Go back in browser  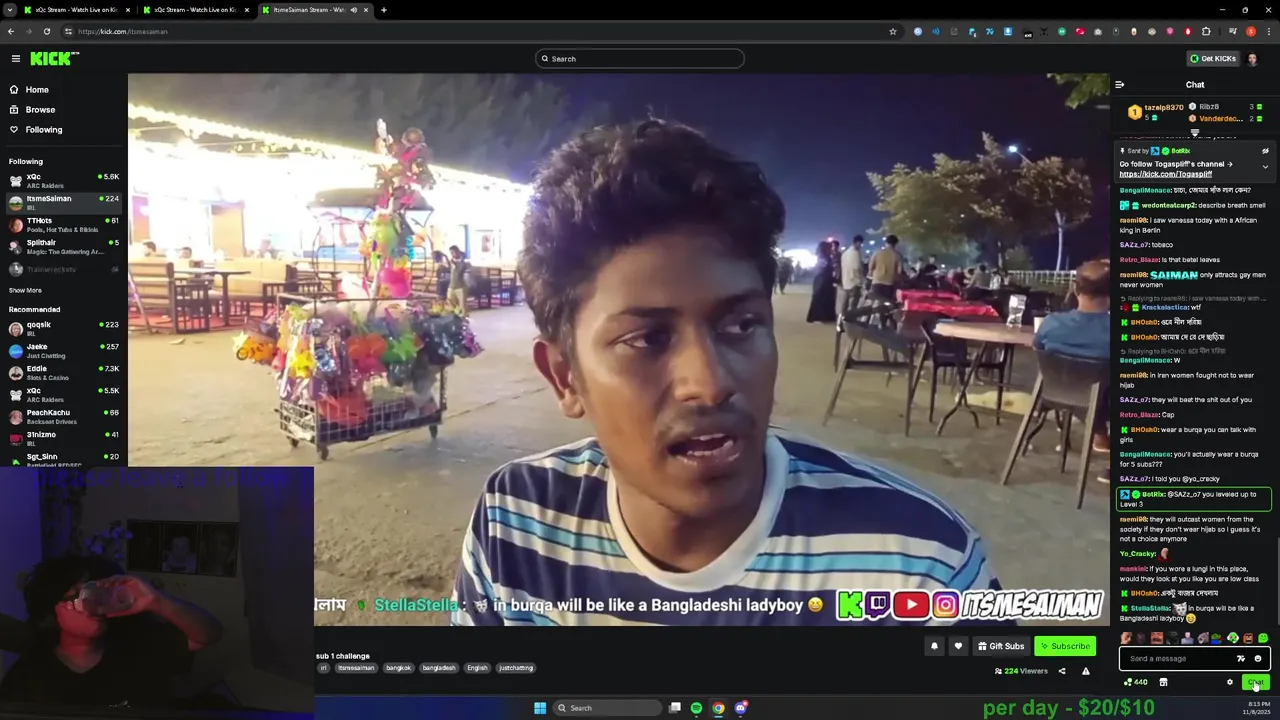pyautogui.click(x=10, y=31)
